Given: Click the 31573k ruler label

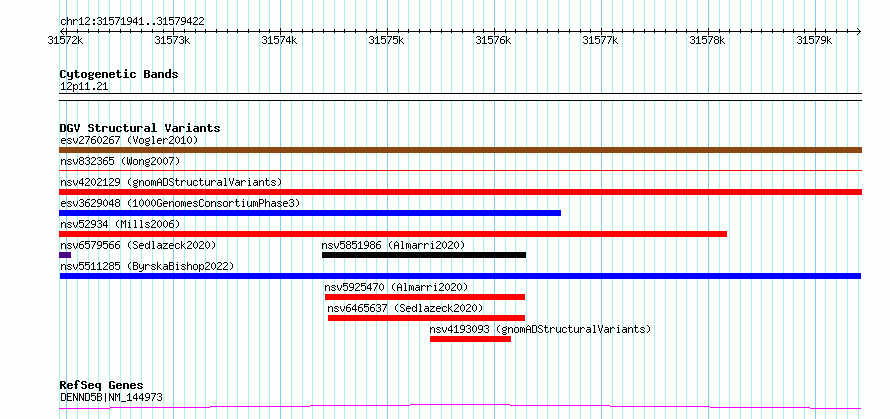Looking at the screenshot, I should click(x=173, y=40).
